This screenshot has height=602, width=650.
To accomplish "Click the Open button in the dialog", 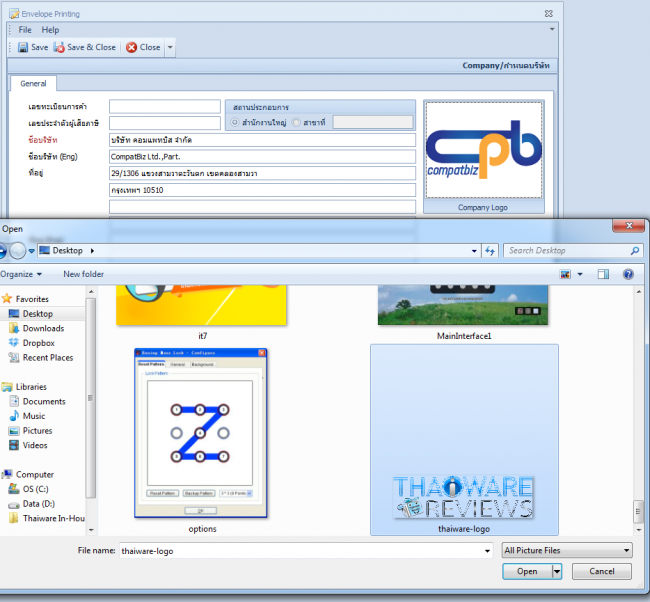I will coord(527,571).
